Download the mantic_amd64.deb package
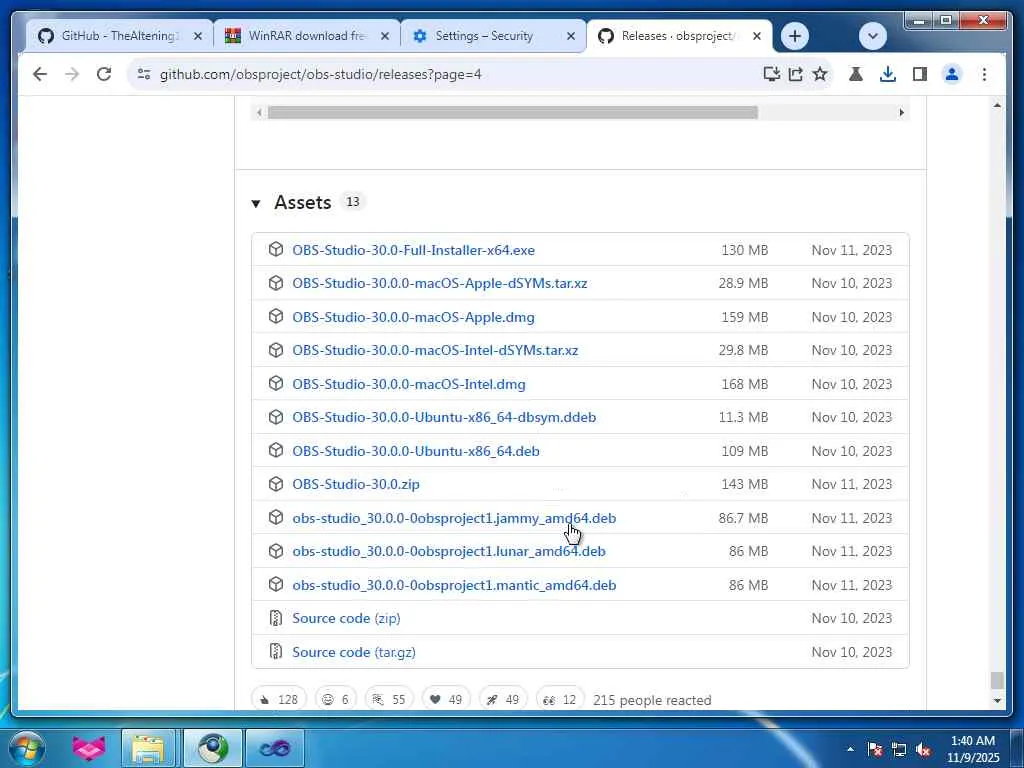 coord(454,585)
